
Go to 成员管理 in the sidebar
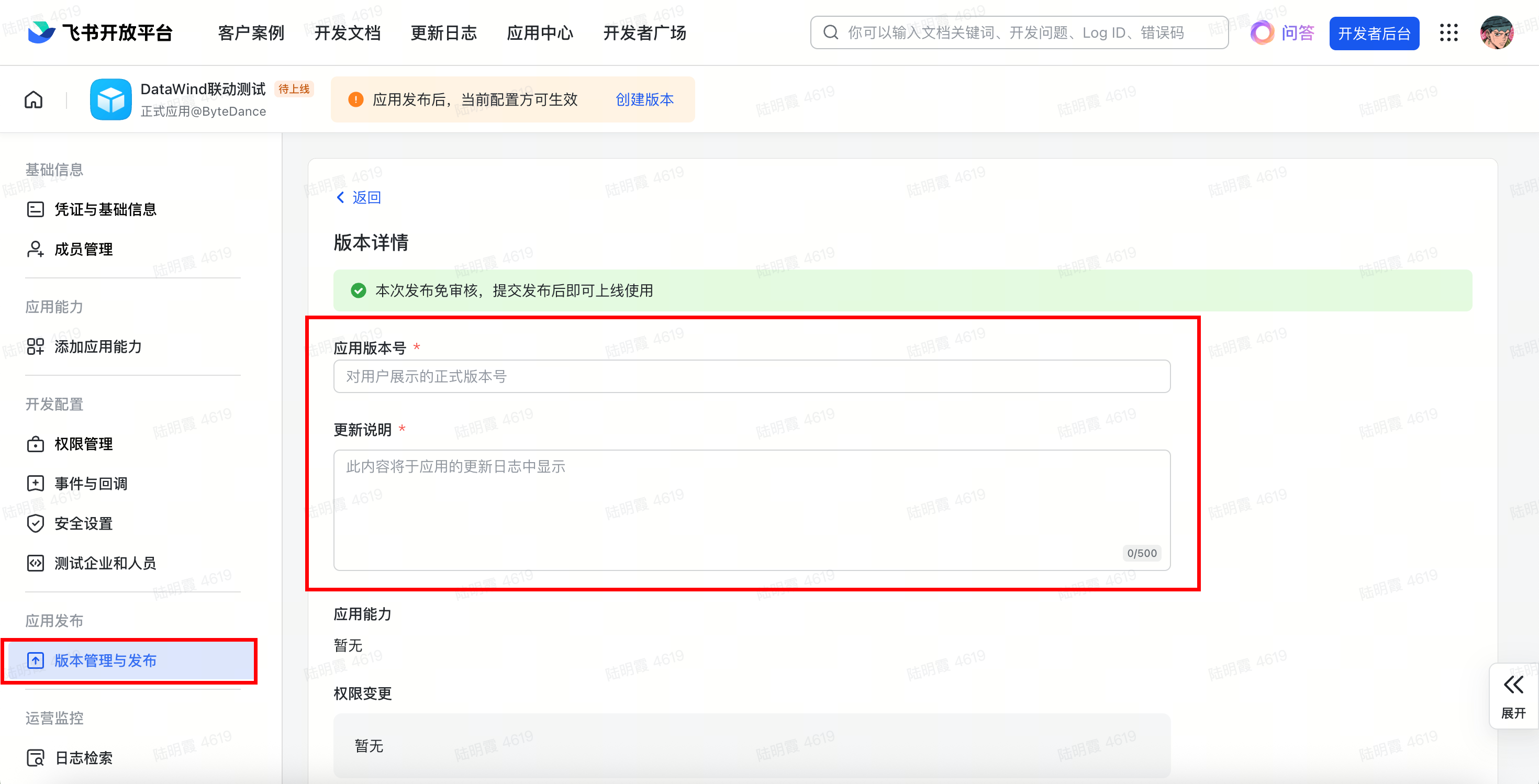coord(84,249)
